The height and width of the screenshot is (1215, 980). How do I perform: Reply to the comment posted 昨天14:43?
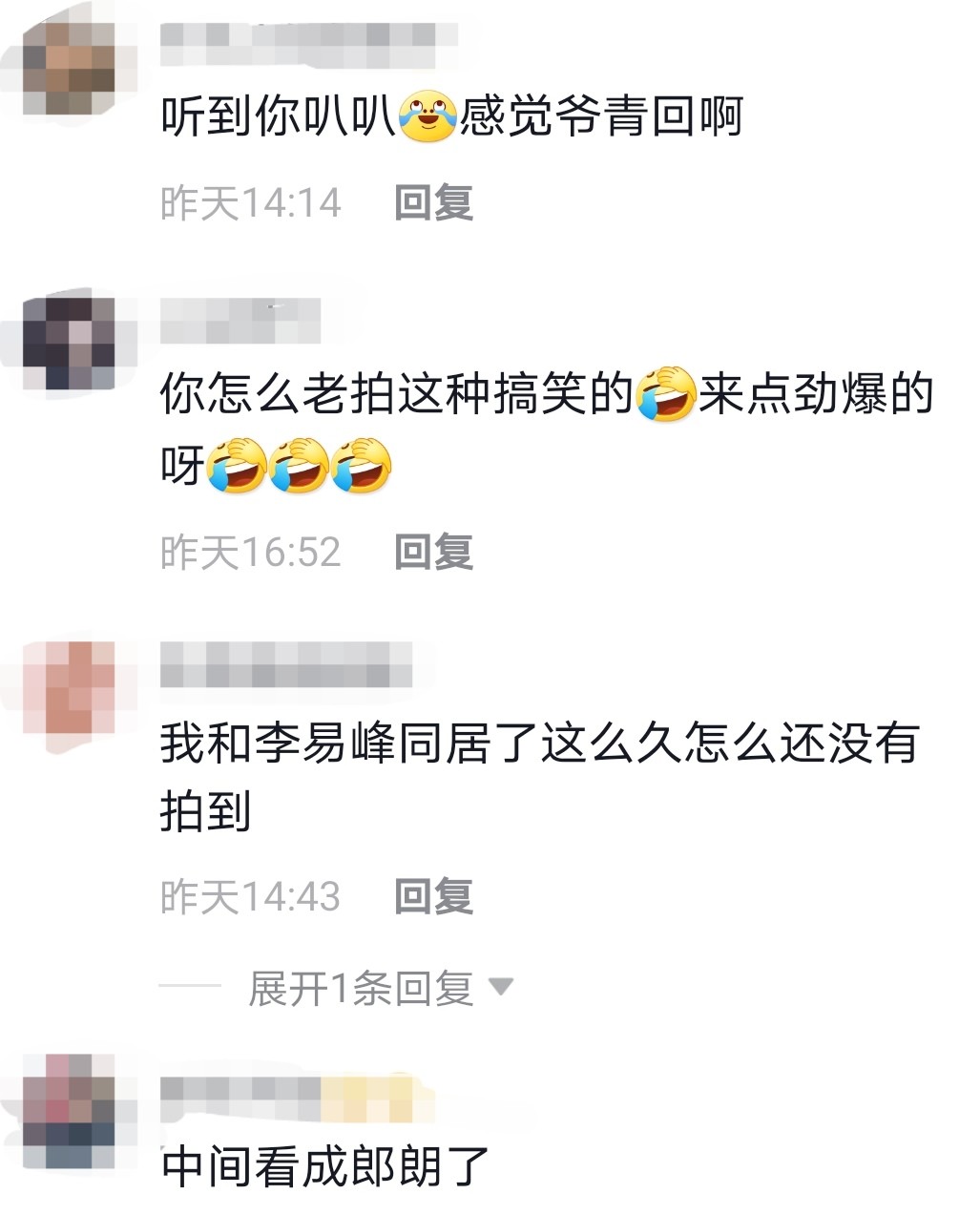(434, 897)
